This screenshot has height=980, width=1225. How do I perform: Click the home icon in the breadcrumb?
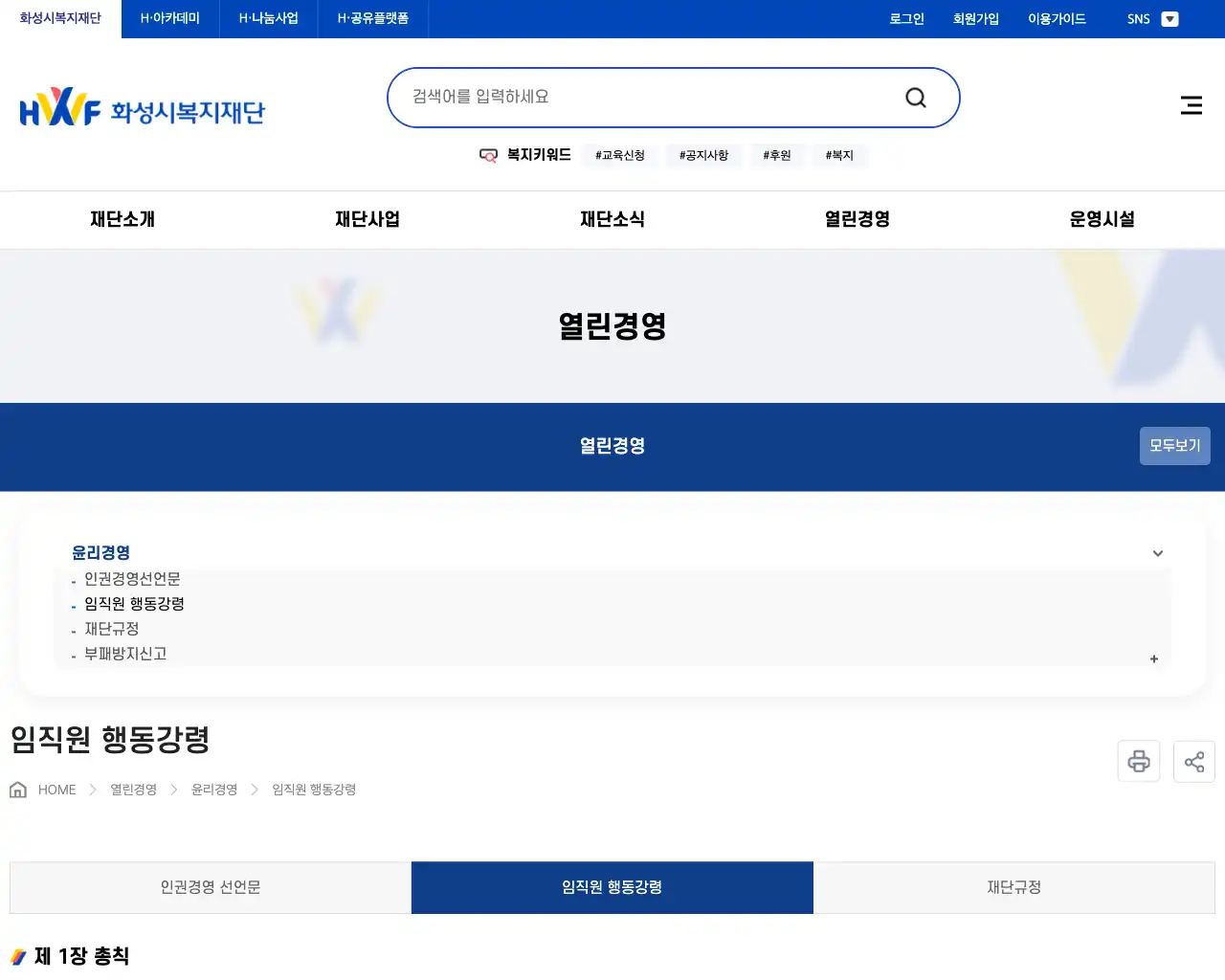[17, 789]
